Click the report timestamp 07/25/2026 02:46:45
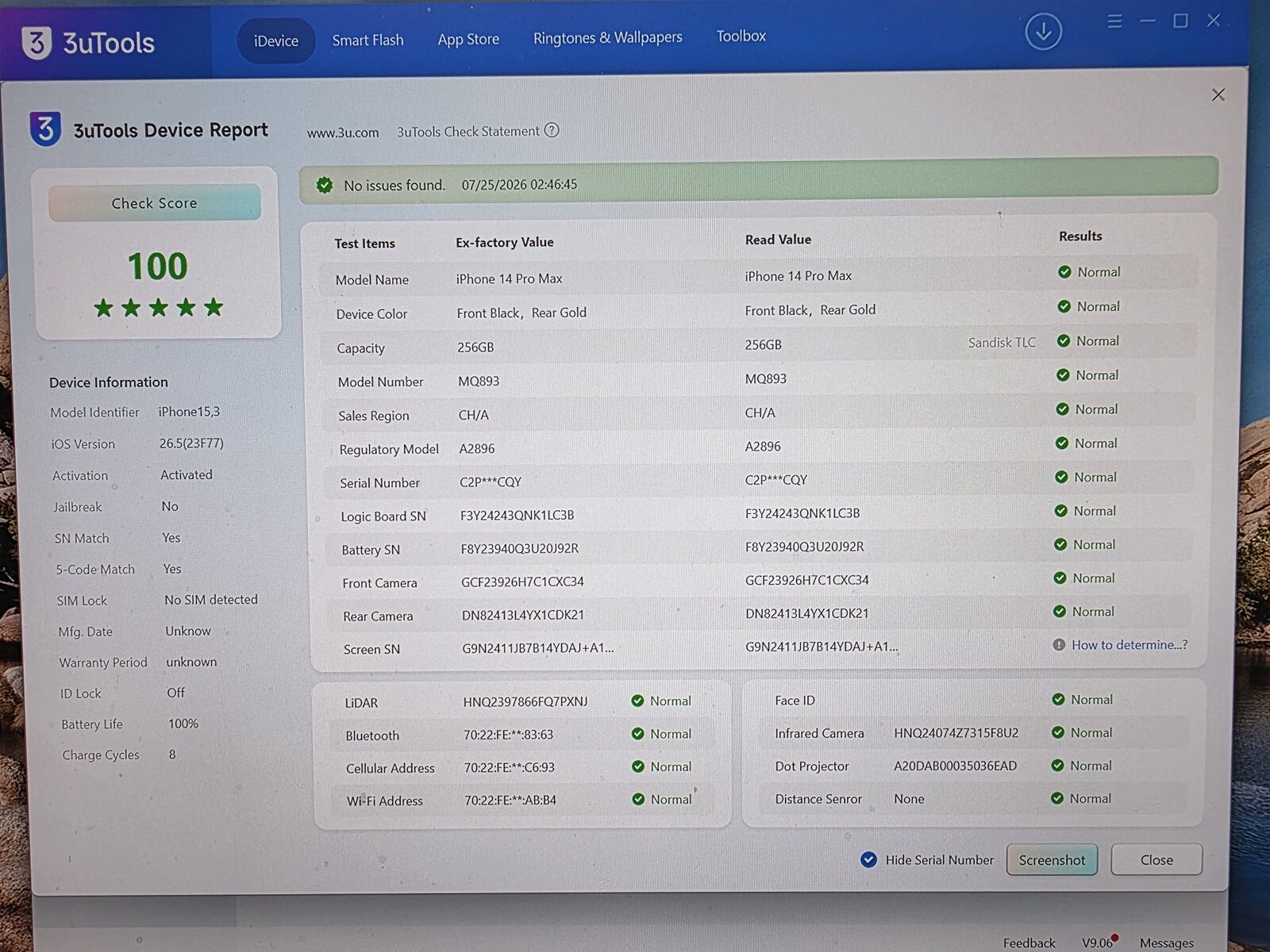Image resolution: width=1270 pixels, height=952 pixels. pos(520,185)
